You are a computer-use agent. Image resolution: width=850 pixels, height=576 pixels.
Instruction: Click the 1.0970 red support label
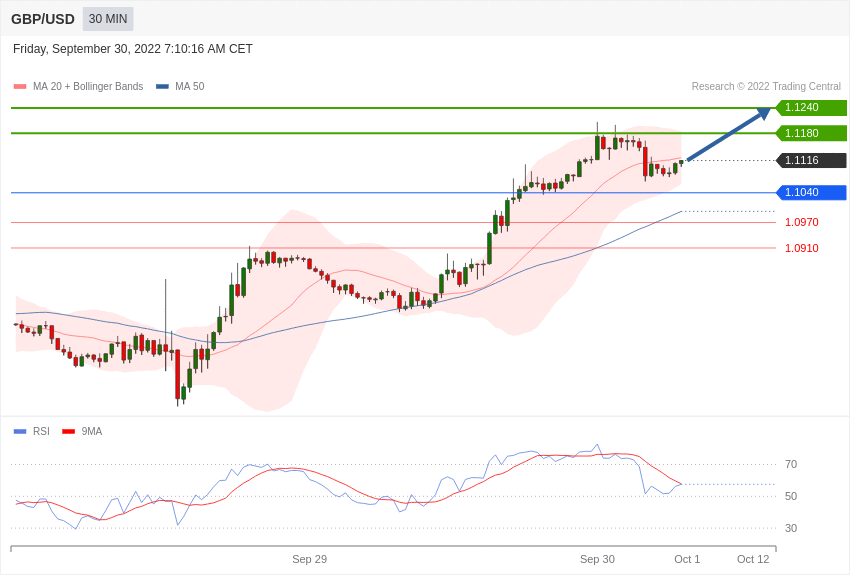tap(802, 222)
